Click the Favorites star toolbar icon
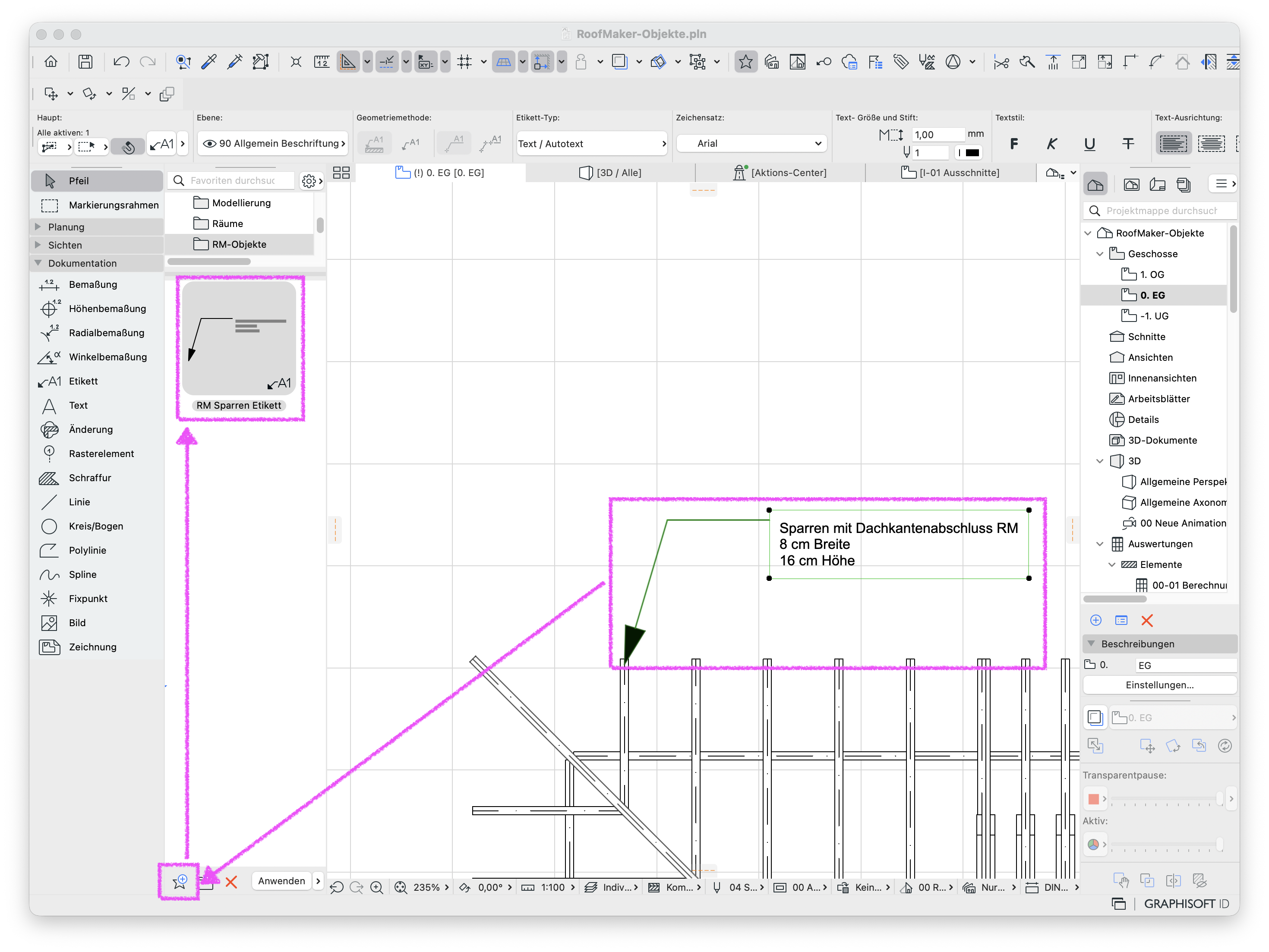The image size is (1269, 952). (745, 61)
